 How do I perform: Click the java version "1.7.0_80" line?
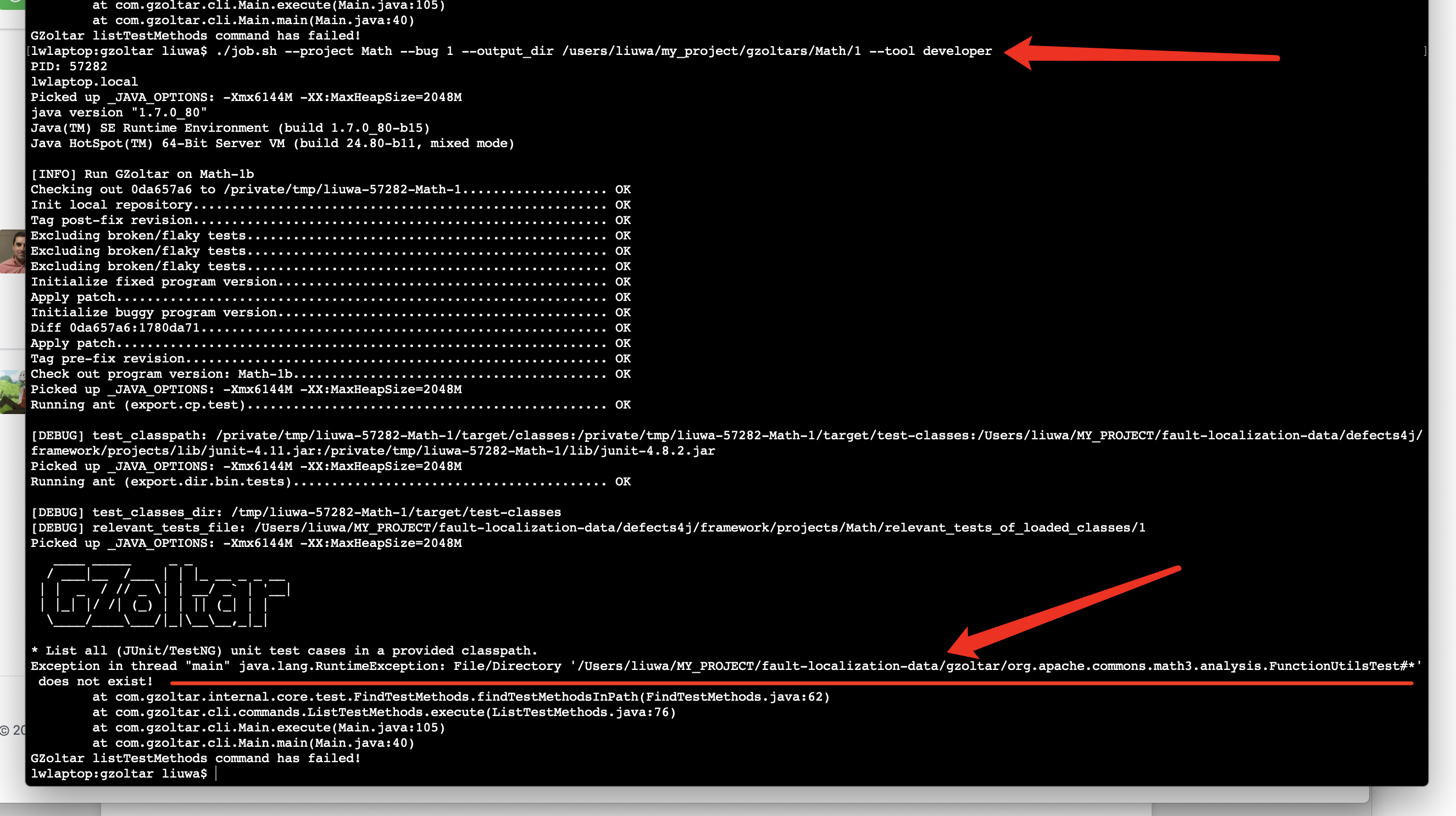pyautogui.click(x=119, y=112)
